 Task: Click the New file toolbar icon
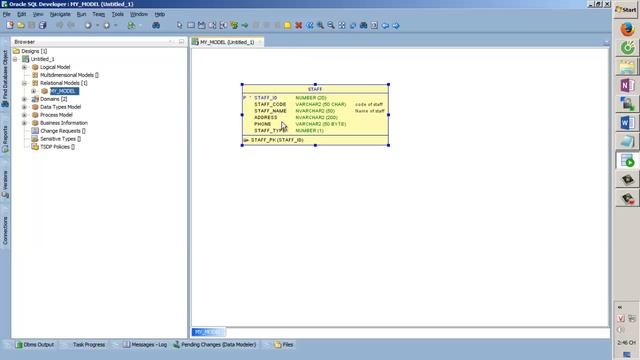click(10, 25)
